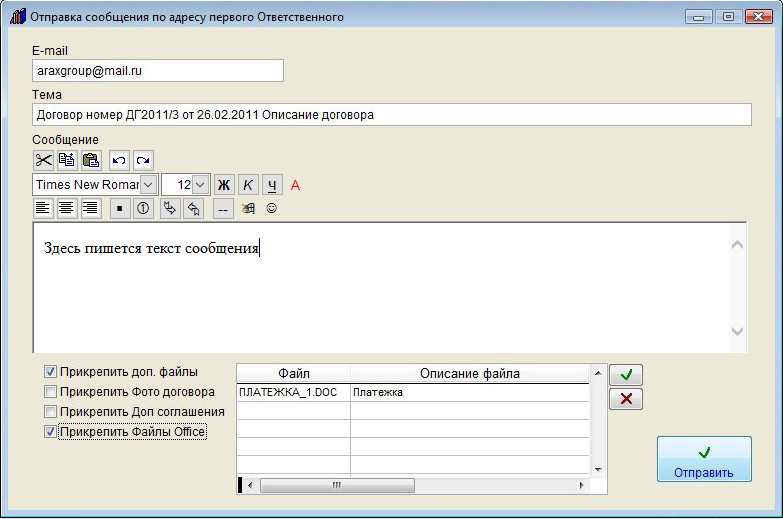Close the message window

click(759, 16)
